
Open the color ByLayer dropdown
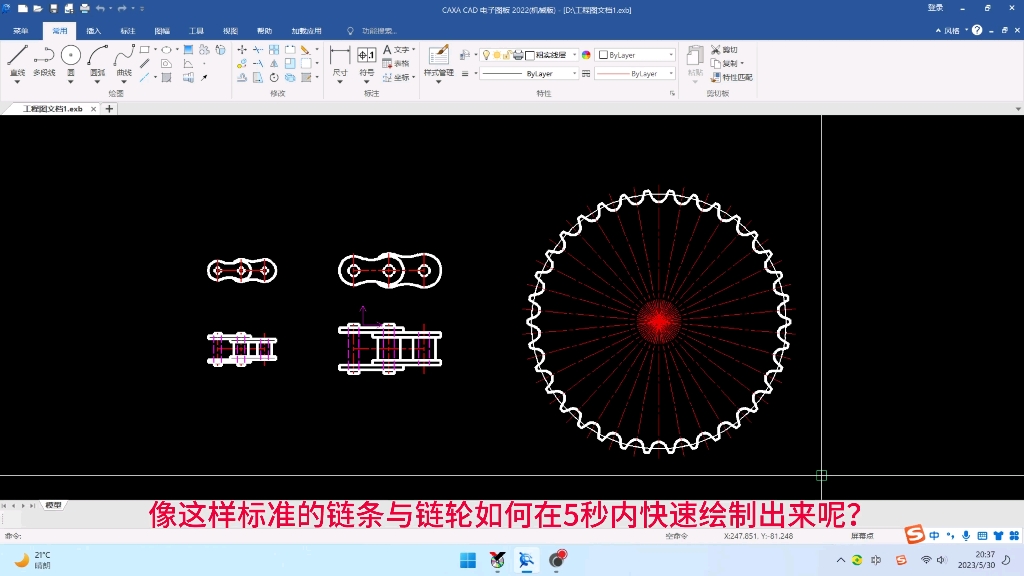tap(670, 55)
